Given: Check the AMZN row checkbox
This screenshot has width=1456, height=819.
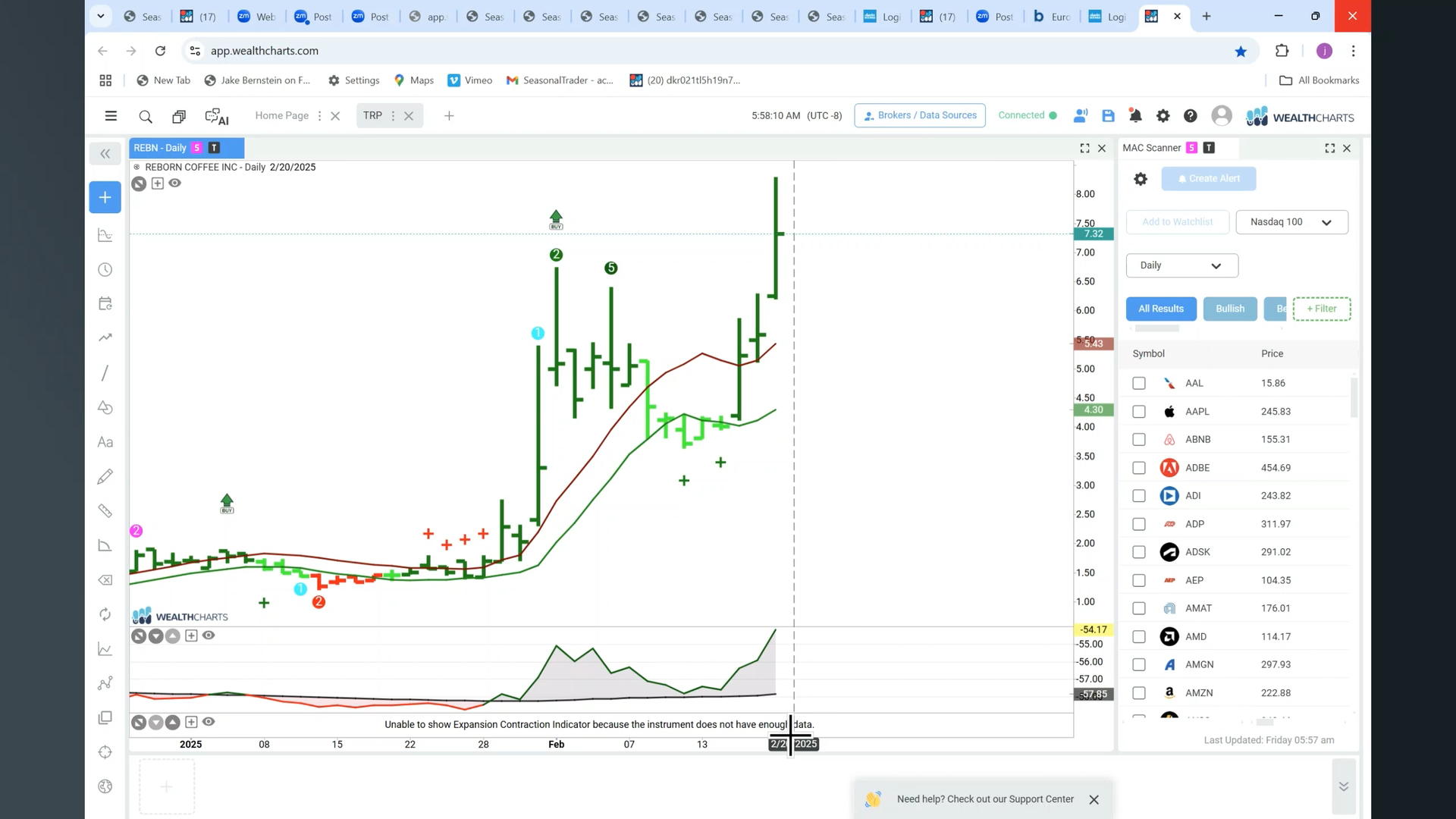Looking at the screenshot, I should click(x=1139, y=693).
